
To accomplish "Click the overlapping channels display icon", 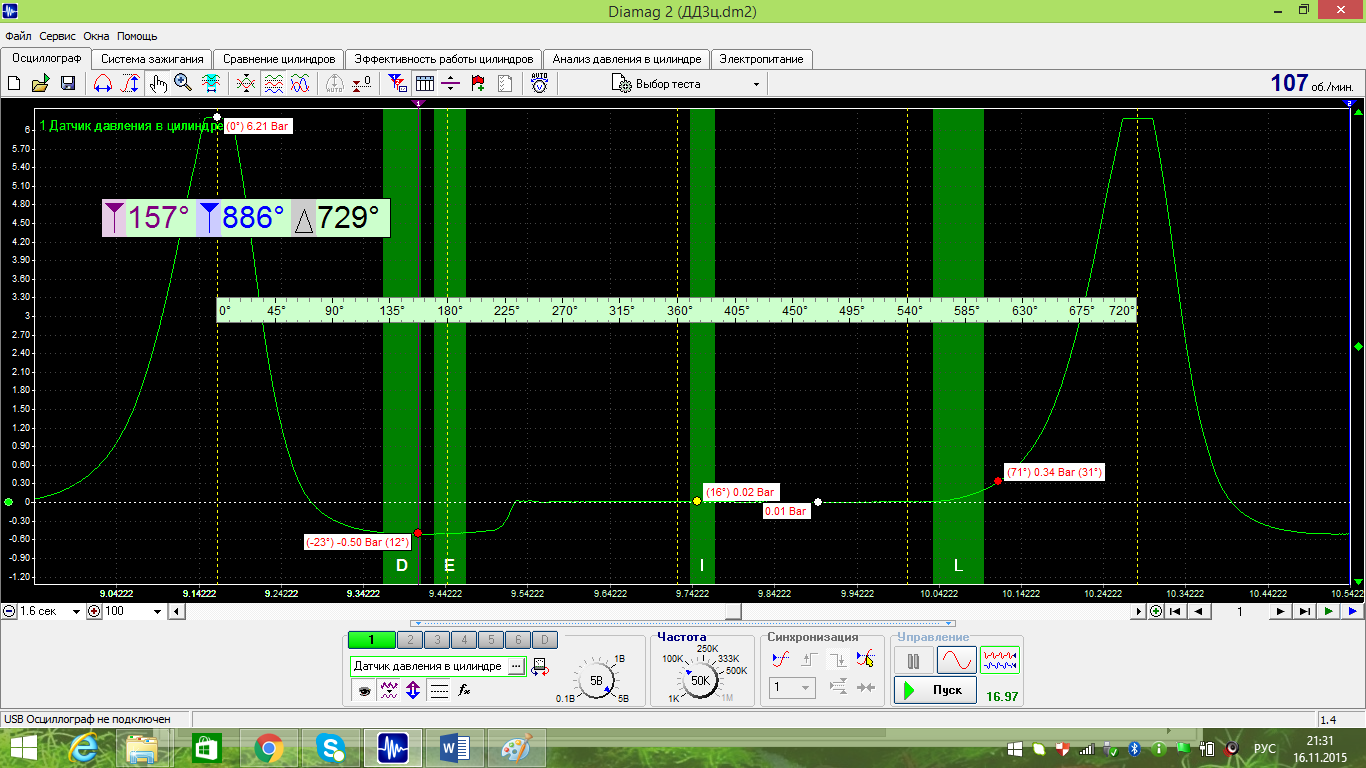I will pyautogui.click(x=246, y=84).
